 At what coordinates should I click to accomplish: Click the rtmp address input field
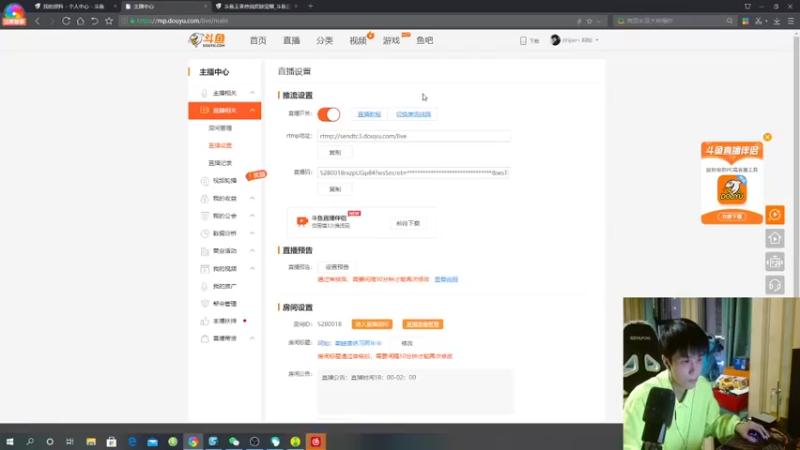point(413,136)
